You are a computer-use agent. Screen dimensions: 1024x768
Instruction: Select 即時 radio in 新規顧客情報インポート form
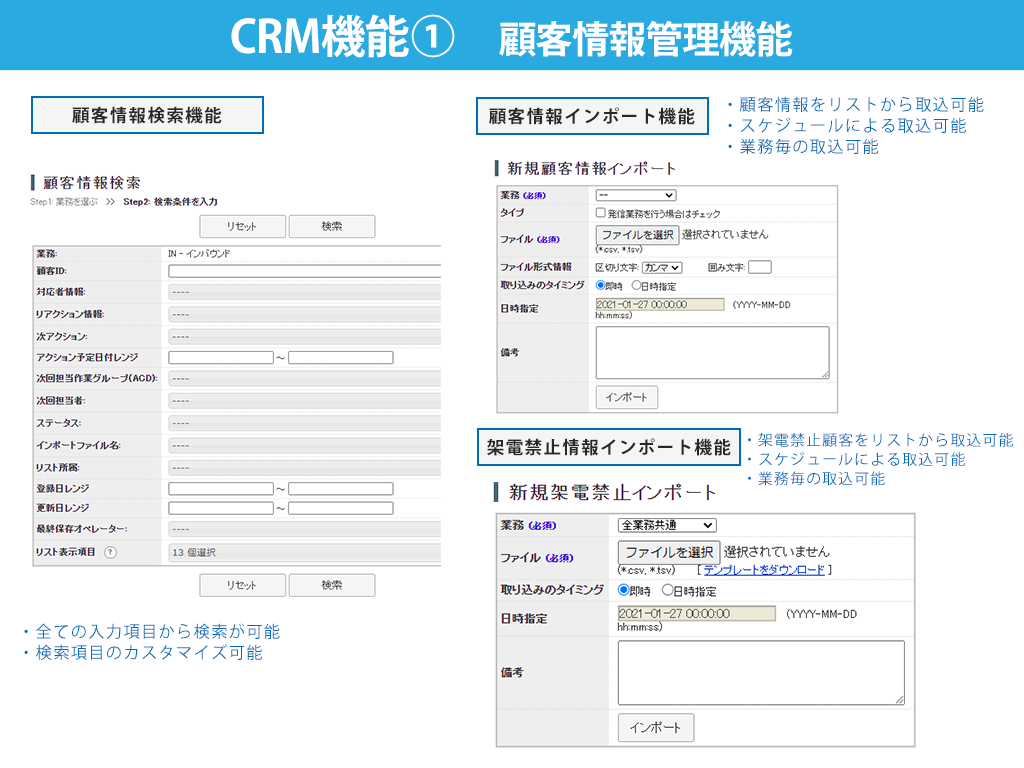(x=601, y=285)
